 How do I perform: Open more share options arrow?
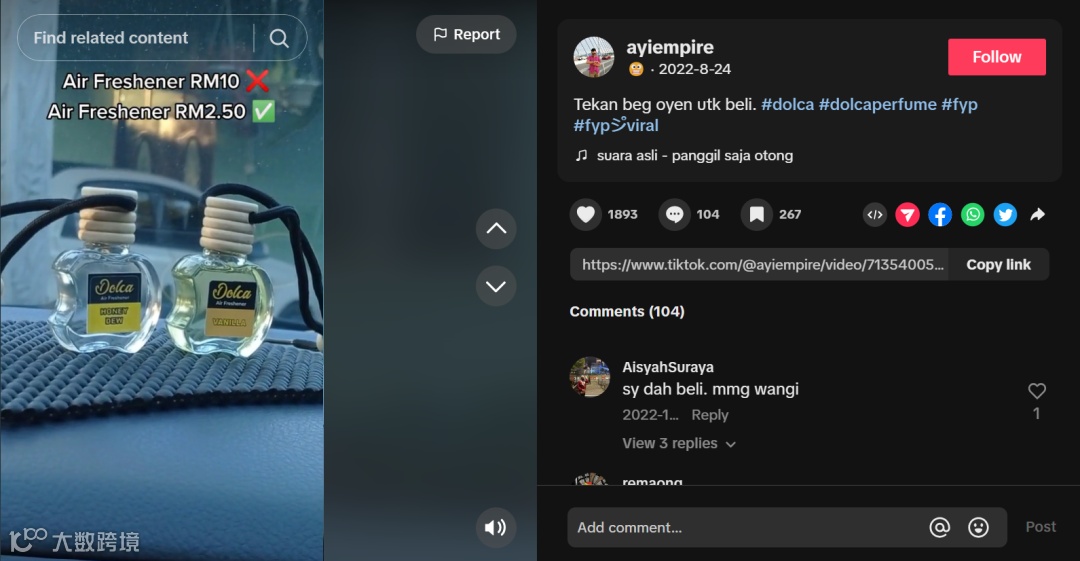pyautogui.click(x=1037, y=214)
